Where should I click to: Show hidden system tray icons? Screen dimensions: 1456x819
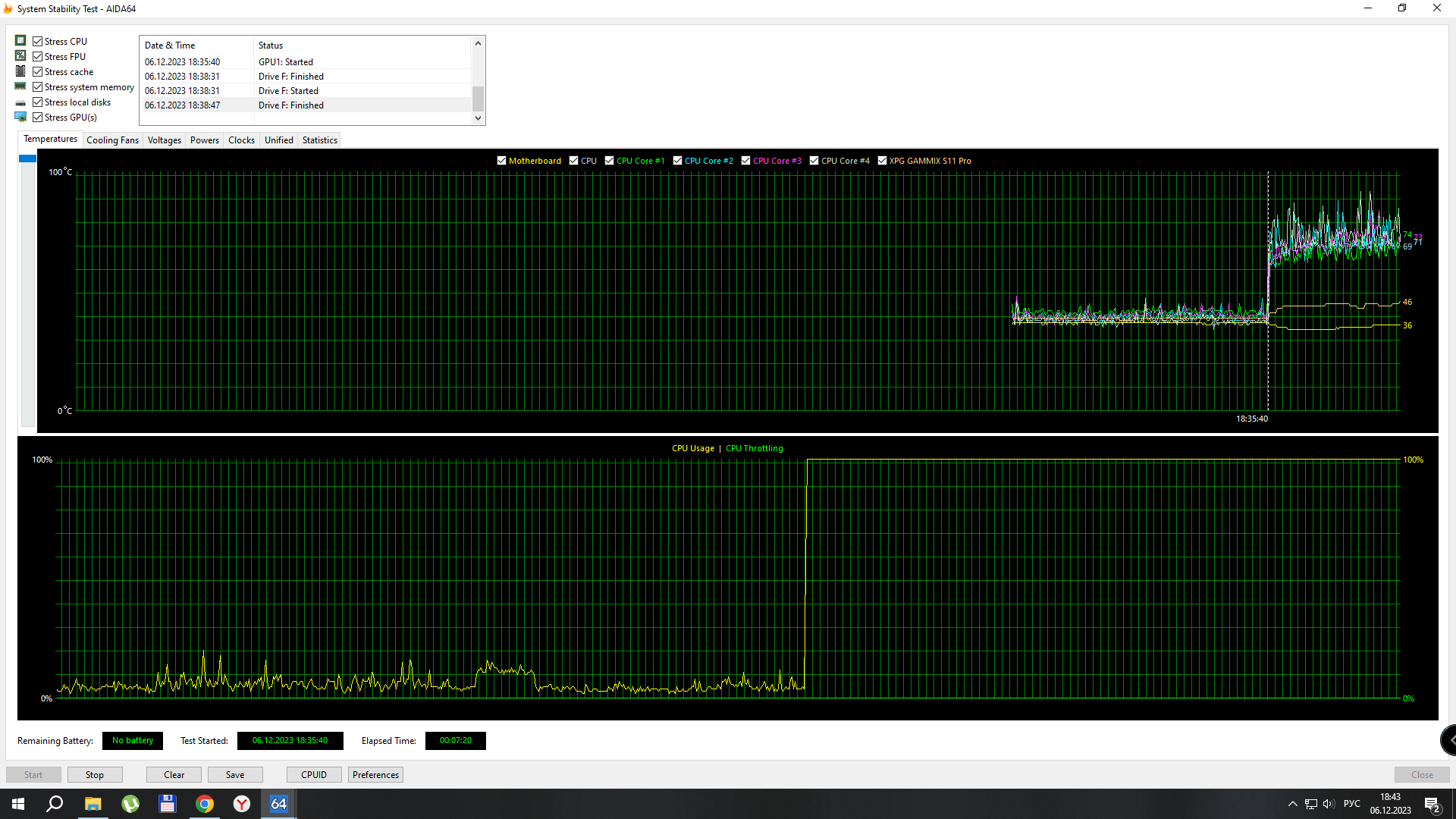coord(1292,804)
